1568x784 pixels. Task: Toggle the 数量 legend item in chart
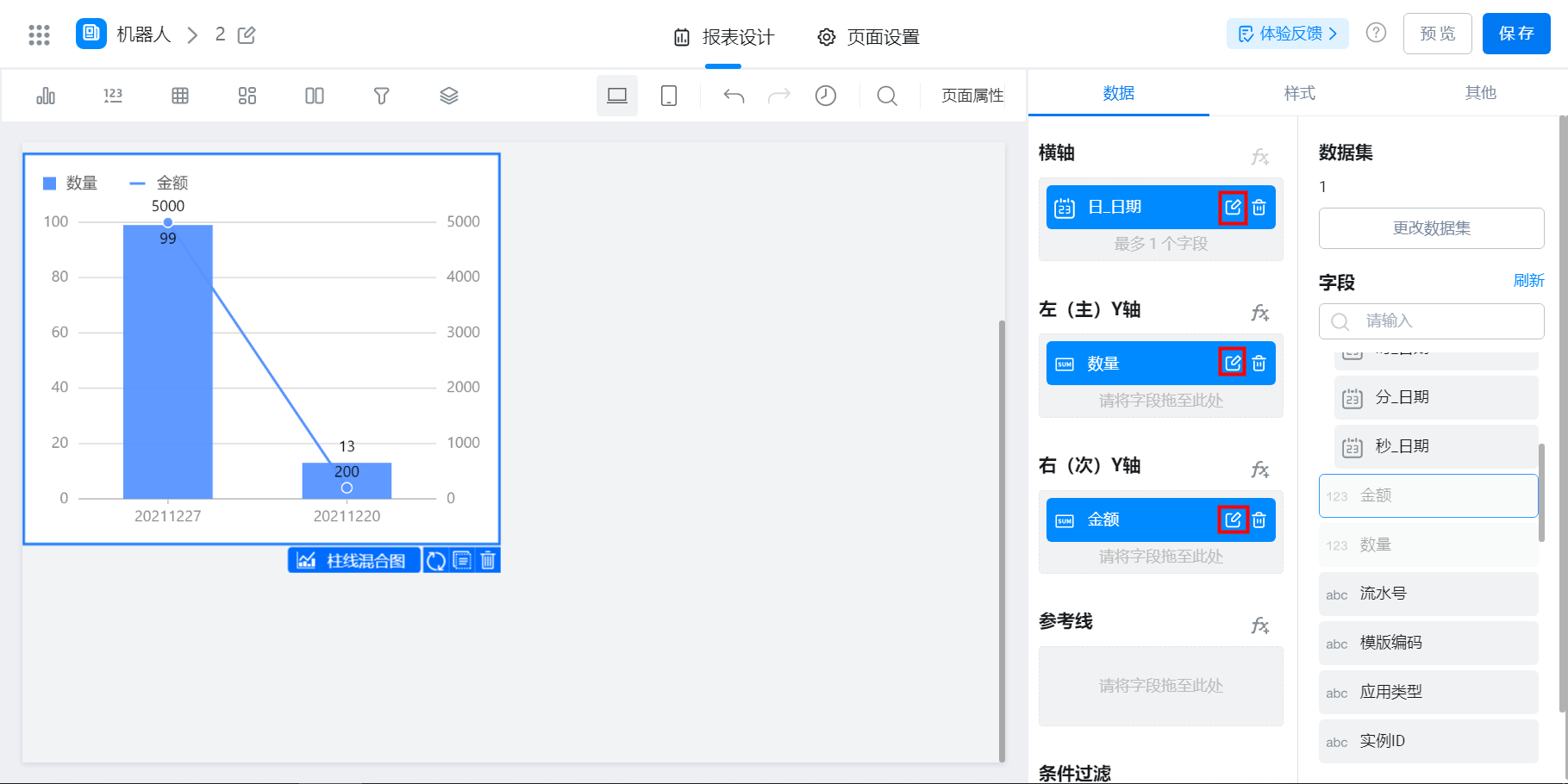(71, 184)
